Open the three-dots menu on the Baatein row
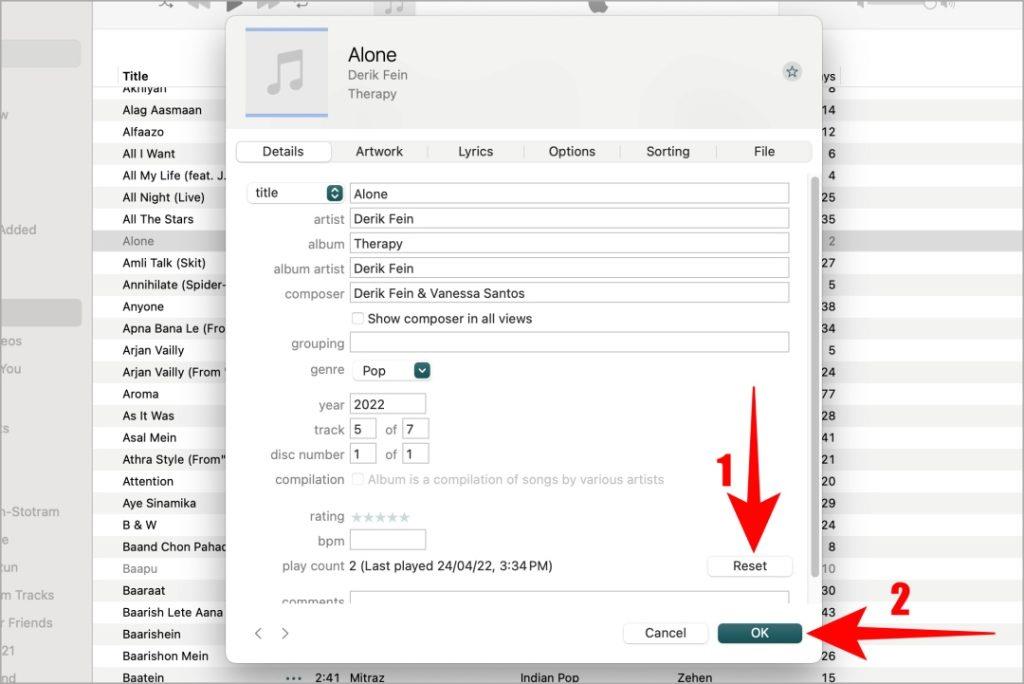This screenshot has width=1024, height=684. click(x=294, y=677)
